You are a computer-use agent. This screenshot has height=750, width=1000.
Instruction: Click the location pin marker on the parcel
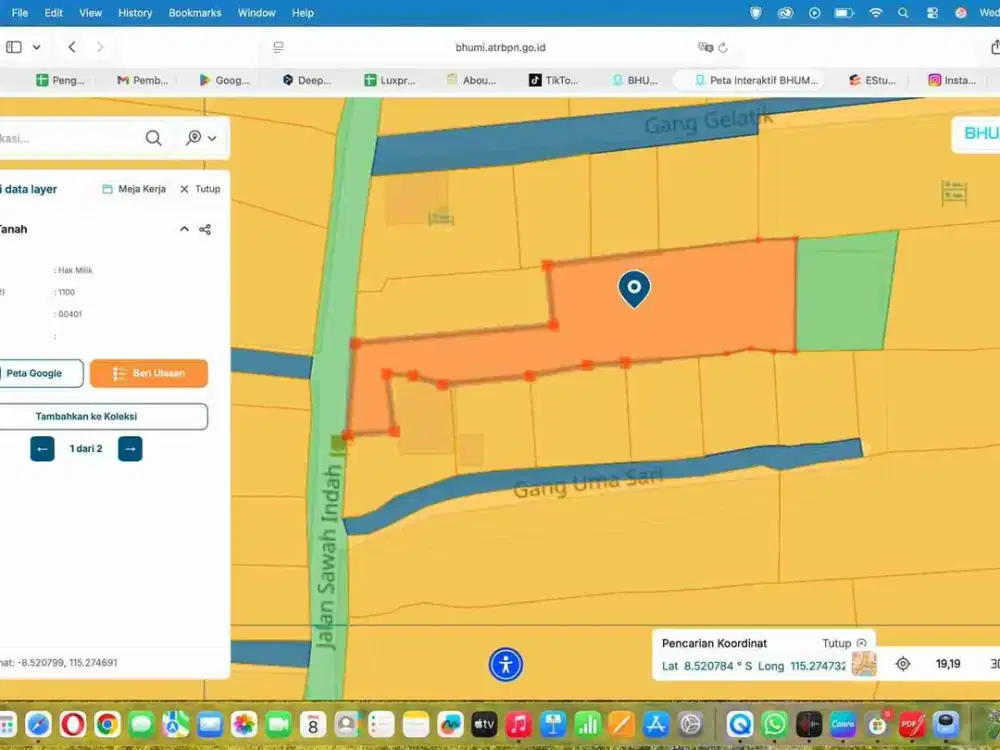(634, 288)
